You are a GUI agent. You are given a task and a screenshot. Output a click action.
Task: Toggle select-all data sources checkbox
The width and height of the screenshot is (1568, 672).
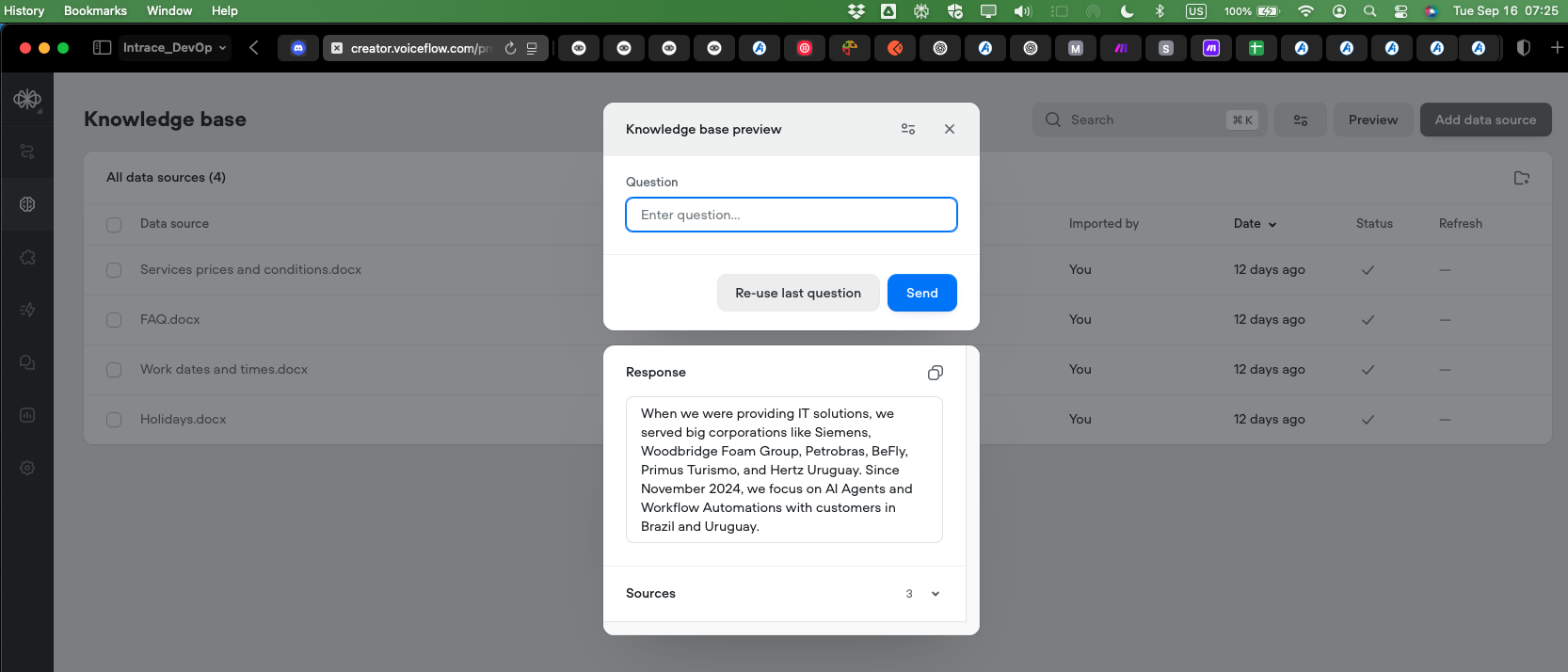(x=114, y=225)
